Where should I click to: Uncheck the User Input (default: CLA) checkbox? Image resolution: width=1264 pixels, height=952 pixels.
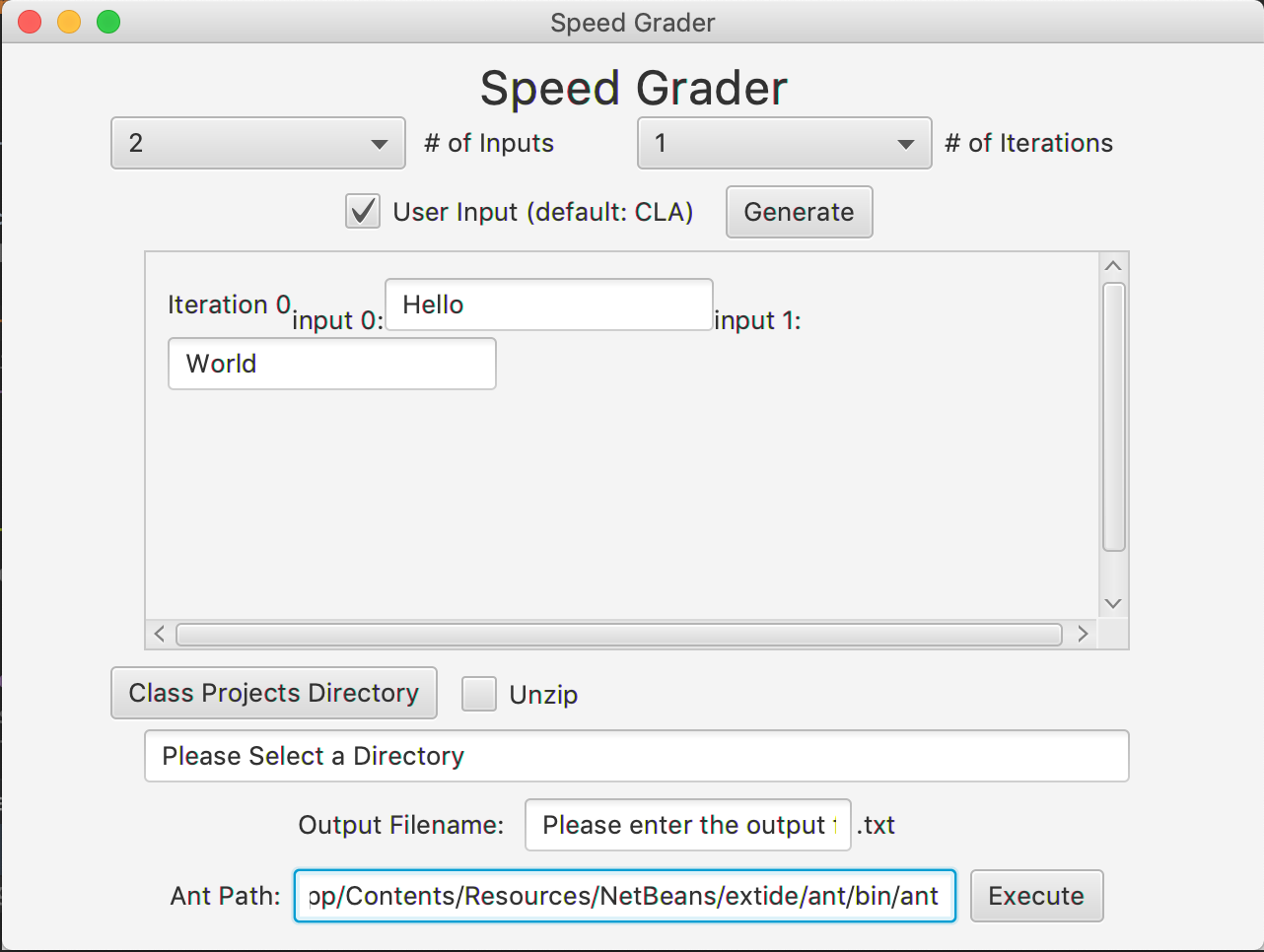pos(362,211)
